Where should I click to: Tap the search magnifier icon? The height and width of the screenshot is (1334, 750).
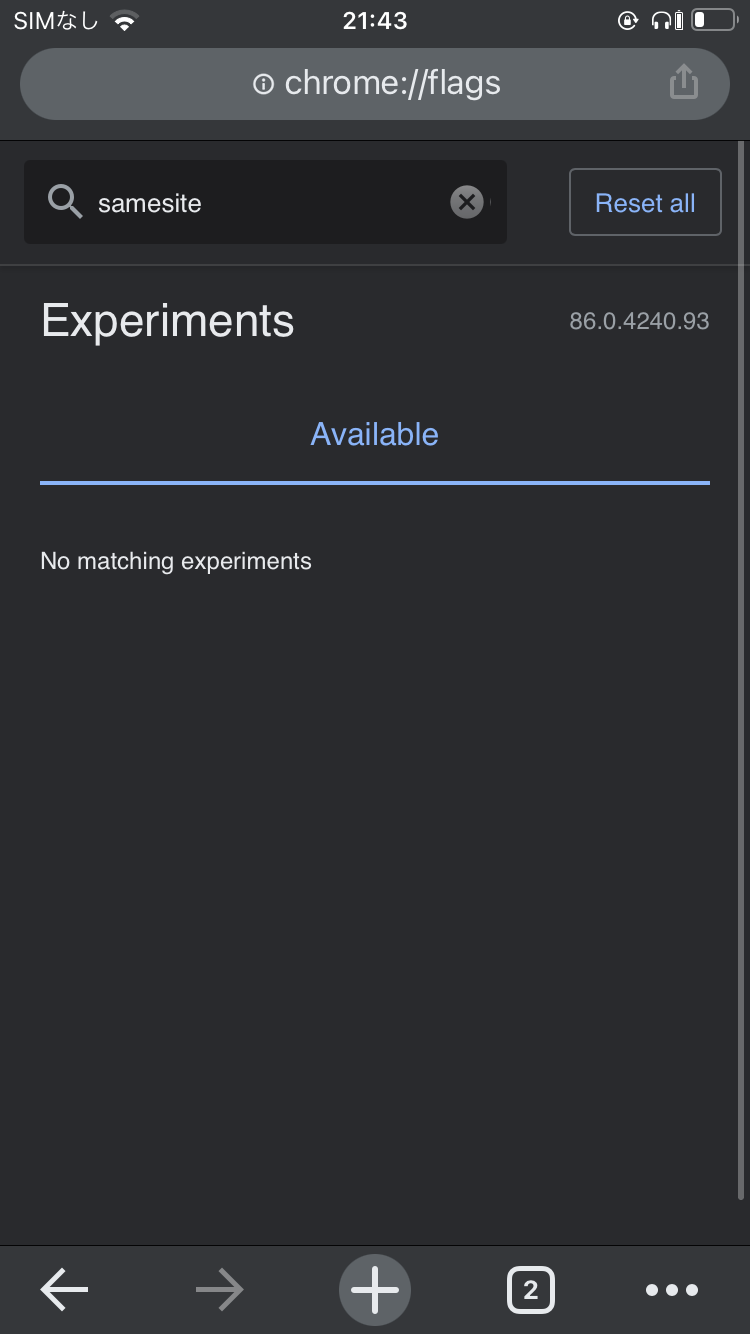pyautogui.click(x=65, y=203)
